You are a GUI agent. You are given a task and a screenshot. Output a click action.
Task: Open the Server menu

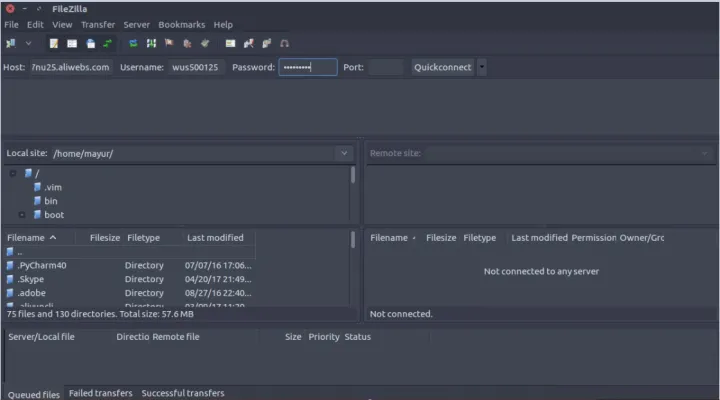tap(136, 25)
